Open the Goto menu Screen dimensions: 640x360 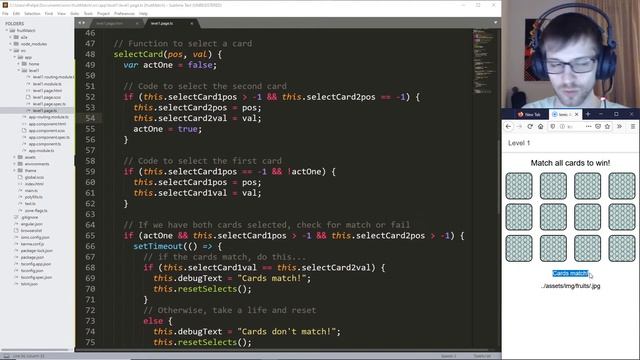click(75, 13)
